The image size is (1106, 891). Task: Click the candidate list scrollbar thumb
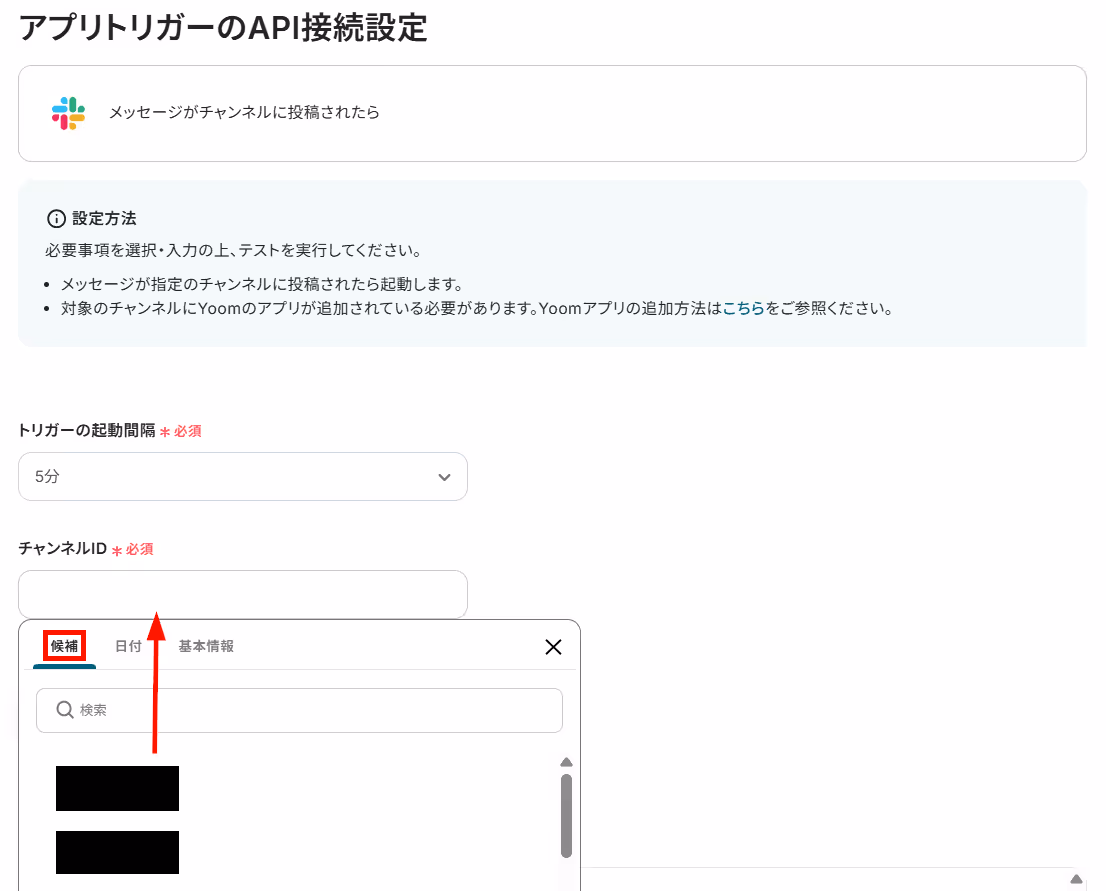pyautogui.click(x=566, y=816)
